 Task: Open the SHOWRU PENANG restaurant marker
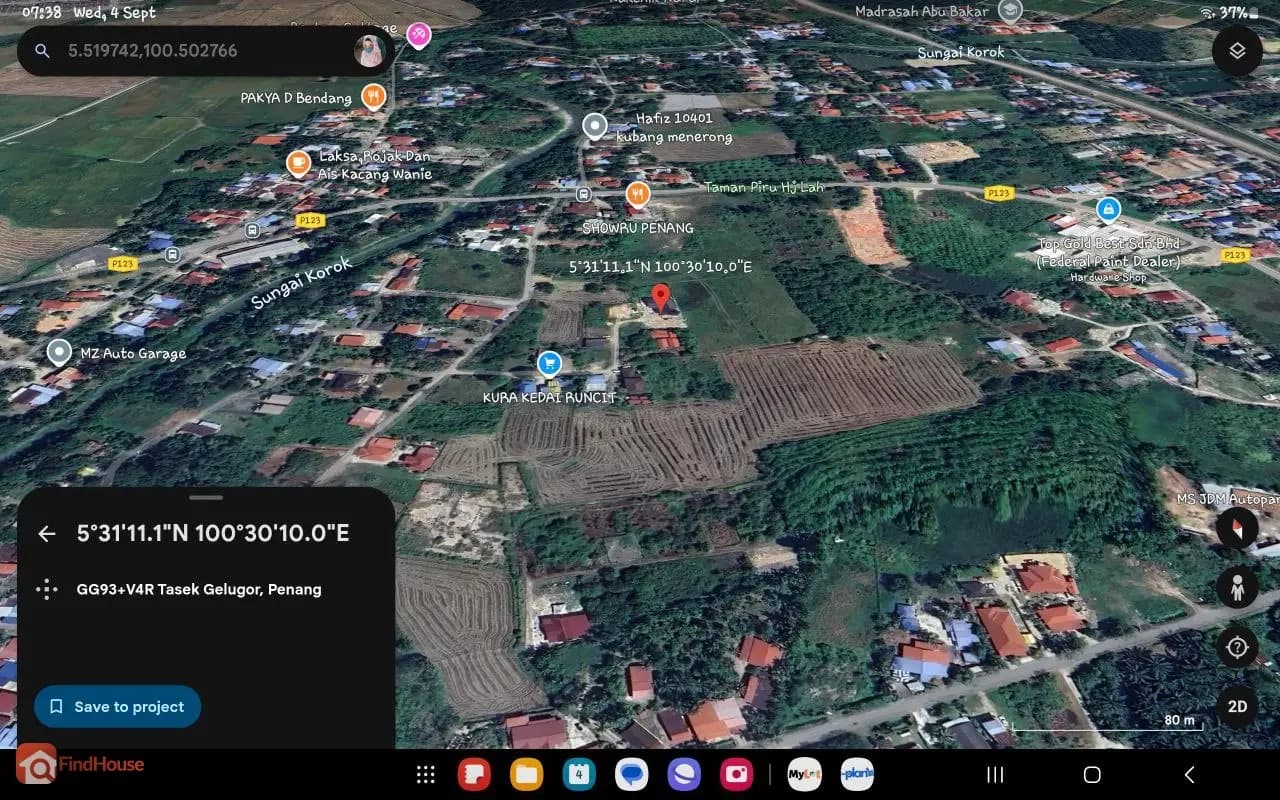click(638, 193)
